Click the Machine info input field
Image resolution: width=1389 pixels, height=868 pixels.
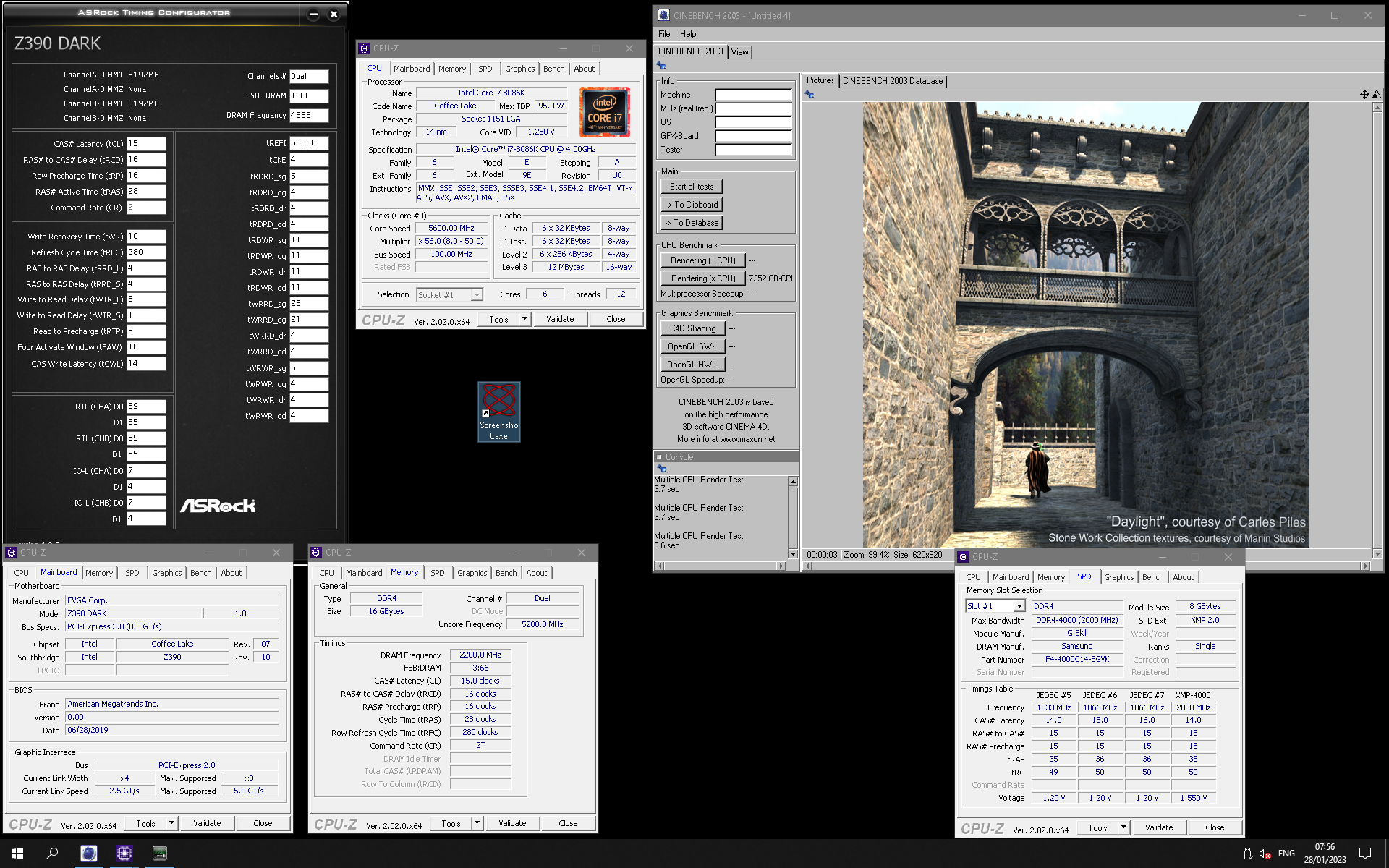pos(753,95)
